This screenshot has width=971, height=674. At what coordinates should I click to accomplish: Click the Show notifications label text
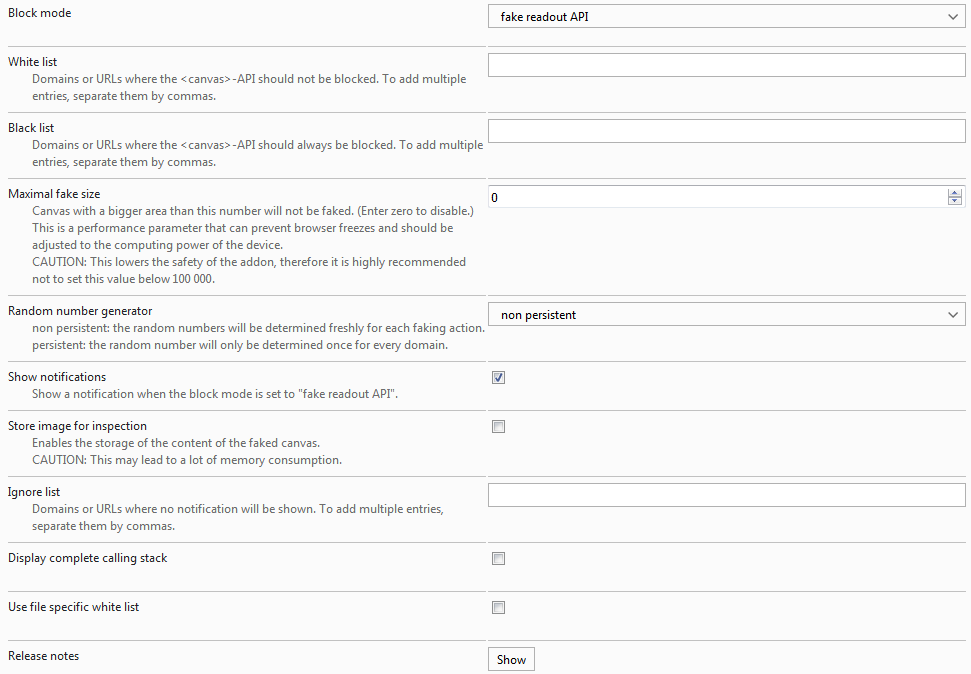[57, 377]
